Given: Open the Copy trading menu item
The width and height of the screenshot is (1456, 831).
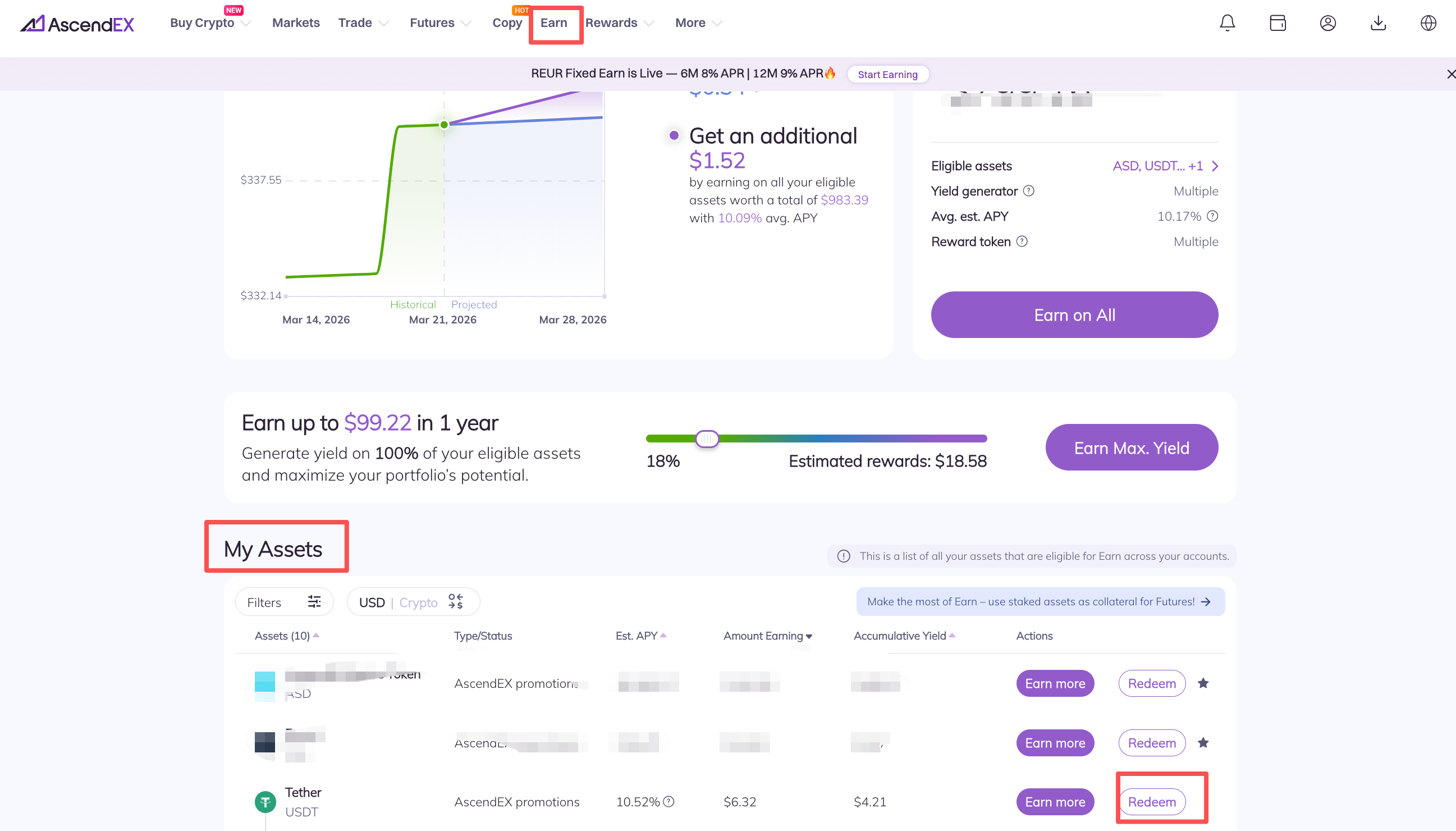Looking at the screenshot, I should click(x=507, y=23).
